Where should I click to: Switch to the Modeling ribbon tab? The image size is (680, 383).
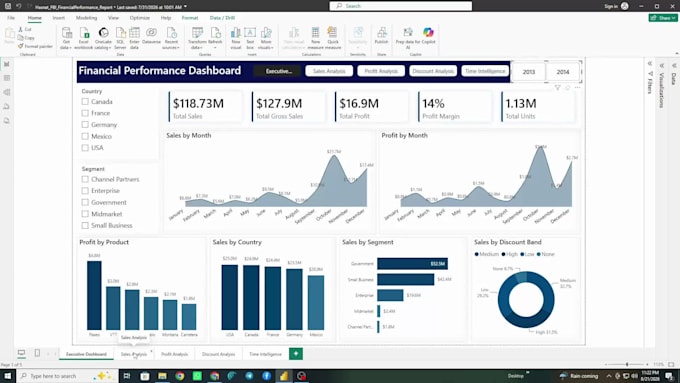86,18
